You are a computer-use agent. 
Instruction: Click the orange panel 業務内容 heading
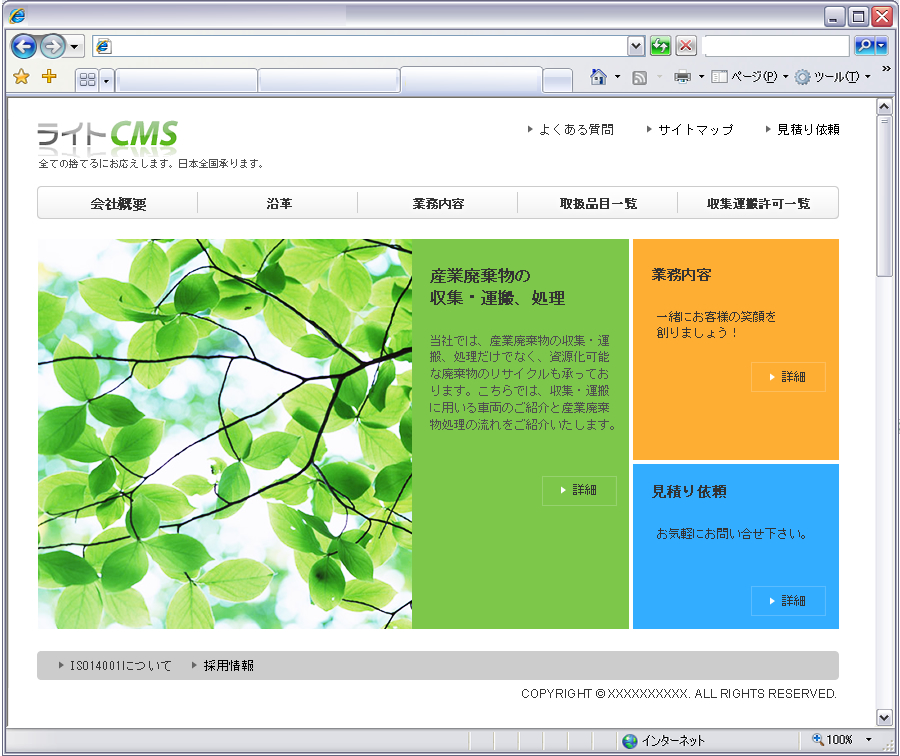coord(681,275)
